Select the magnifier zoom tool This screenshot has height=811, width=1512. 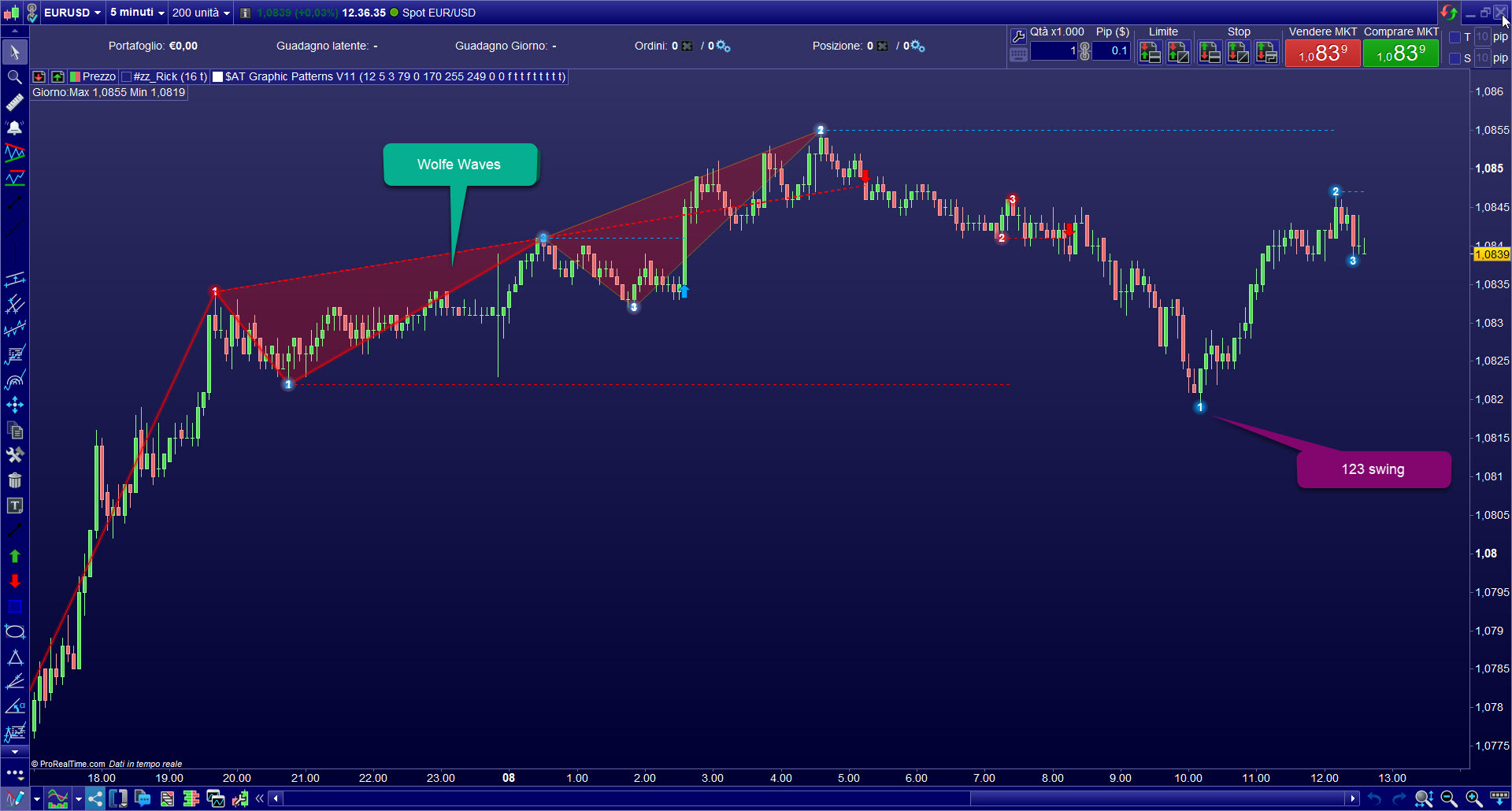[x=14, y=77]
